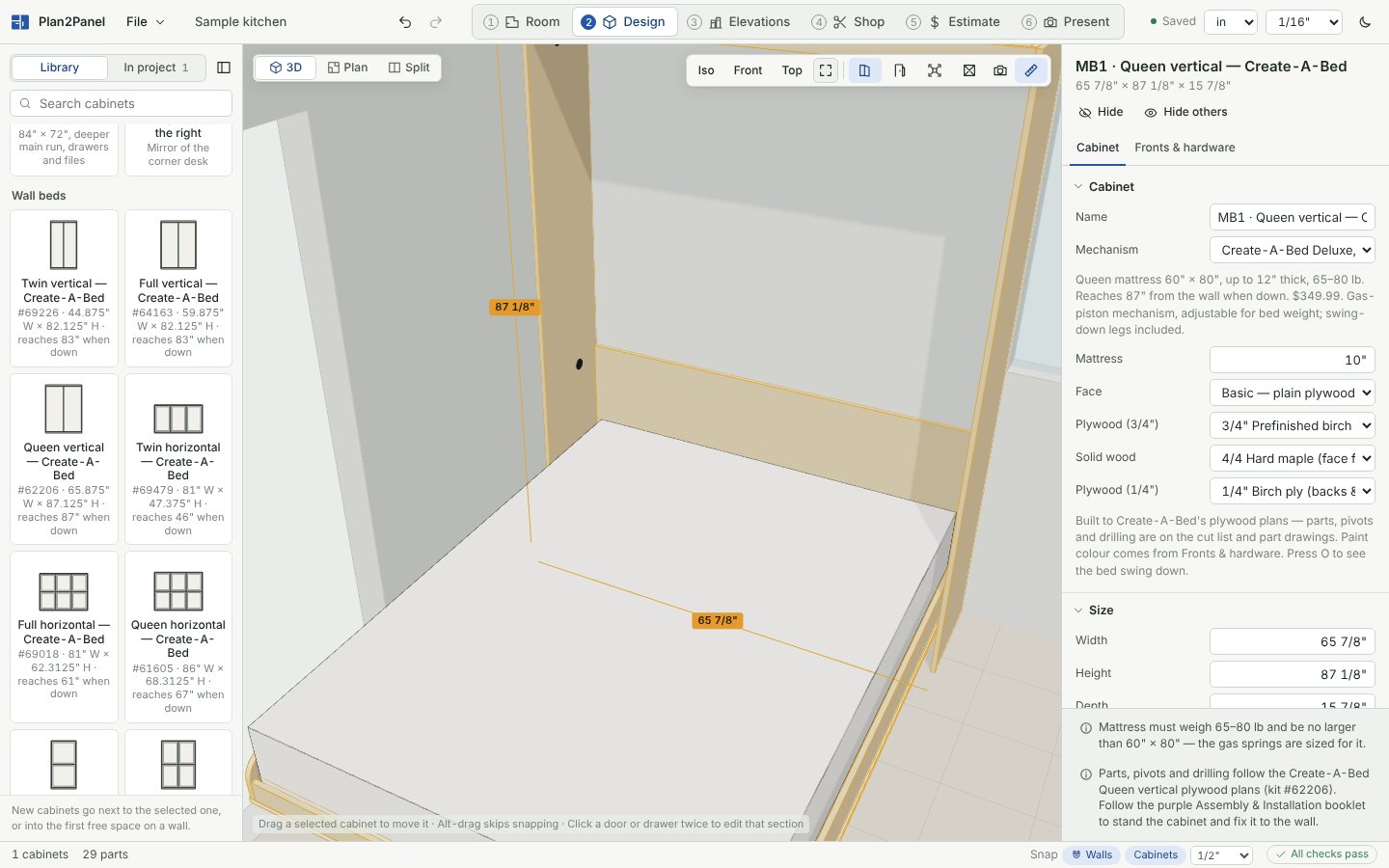The height and width of the screenshot is (868, 1389).
Task: Add the Twin horizontal Create-A-Bed cabinet
Action: 178,459
